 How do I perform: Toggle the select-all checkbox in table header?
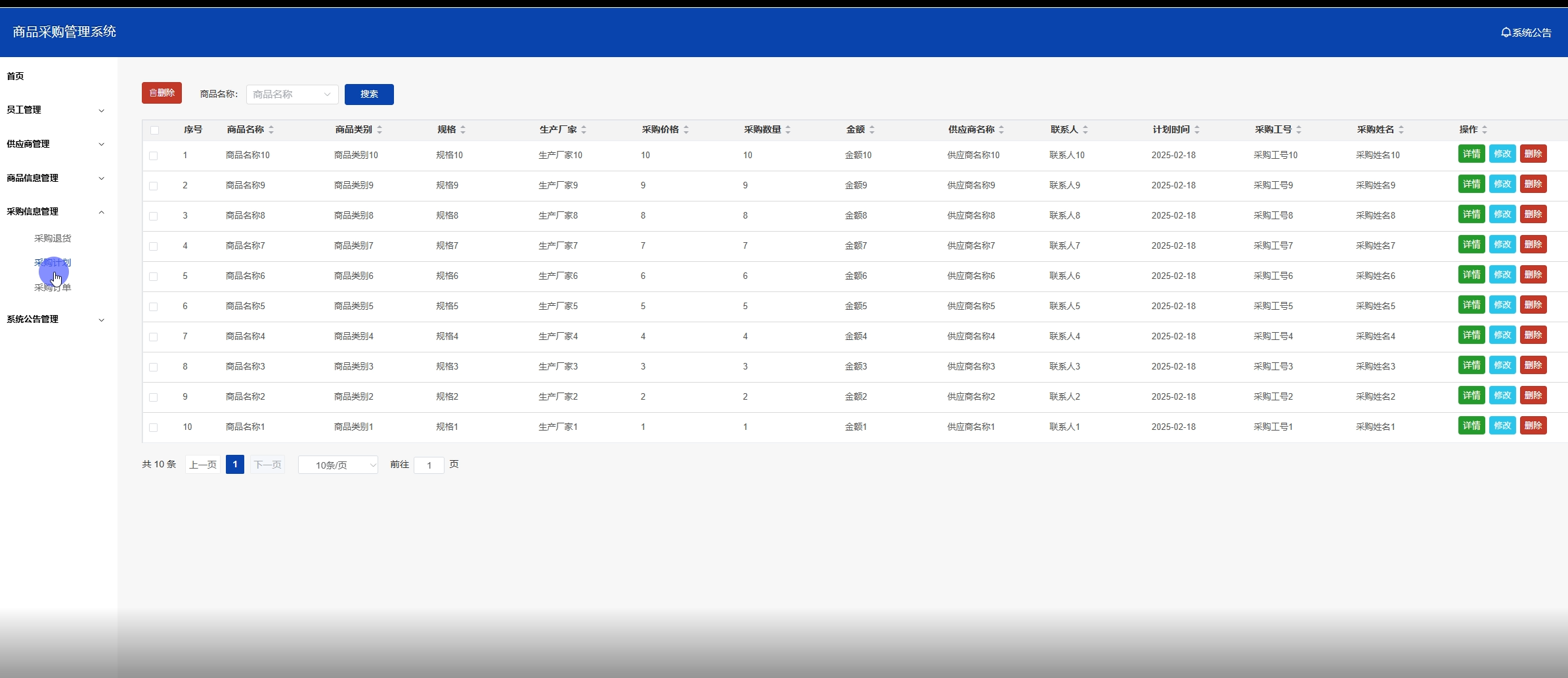pos(154,130)
